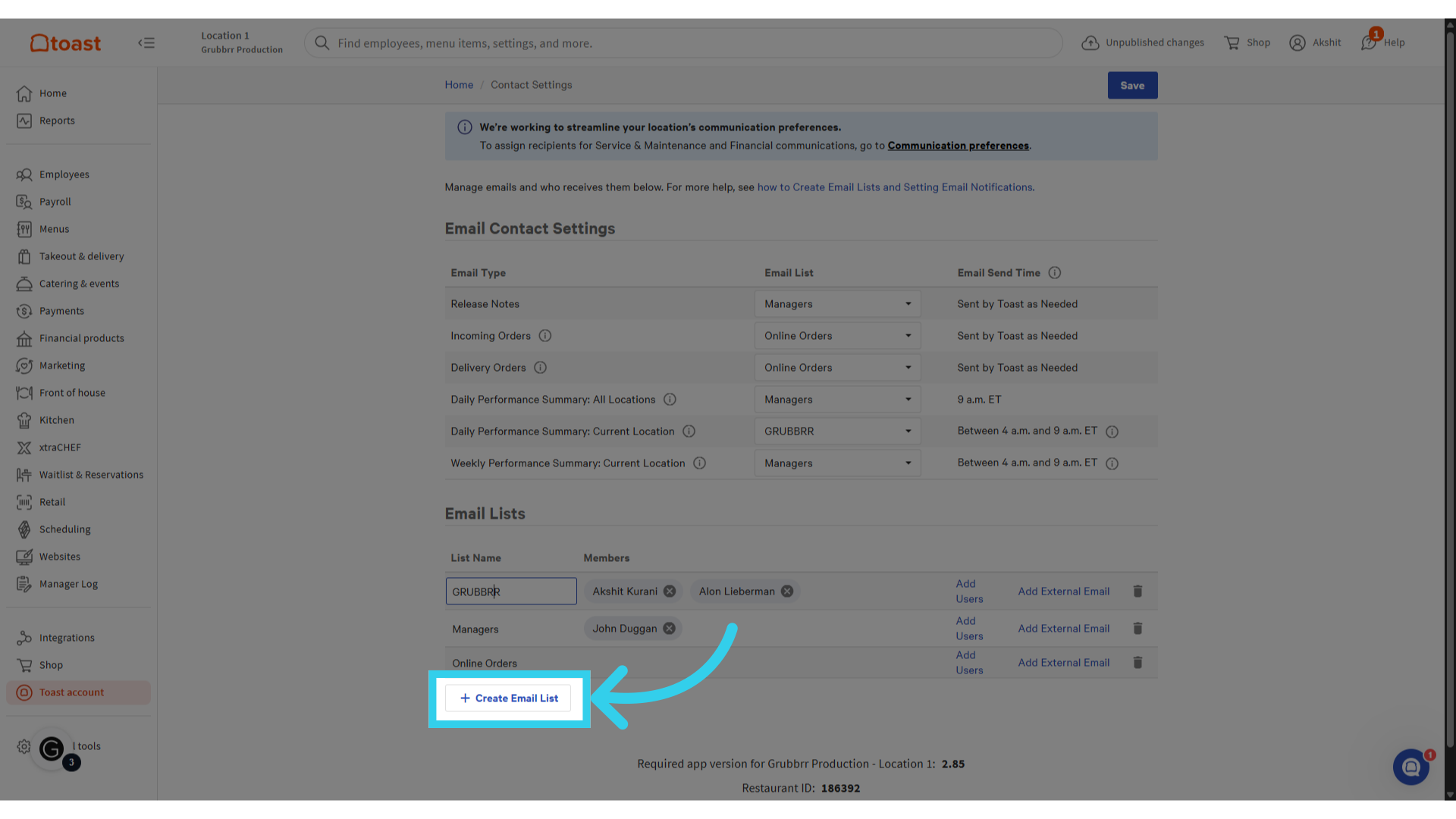Click the Online Orders list name
The width and height of the screenshot is (1456, 819).
pos(485,664)
